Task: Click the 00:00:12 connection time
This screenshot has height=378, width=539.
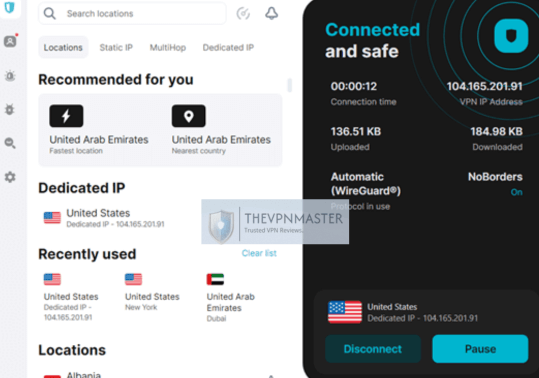Action: tap(354, 86)
